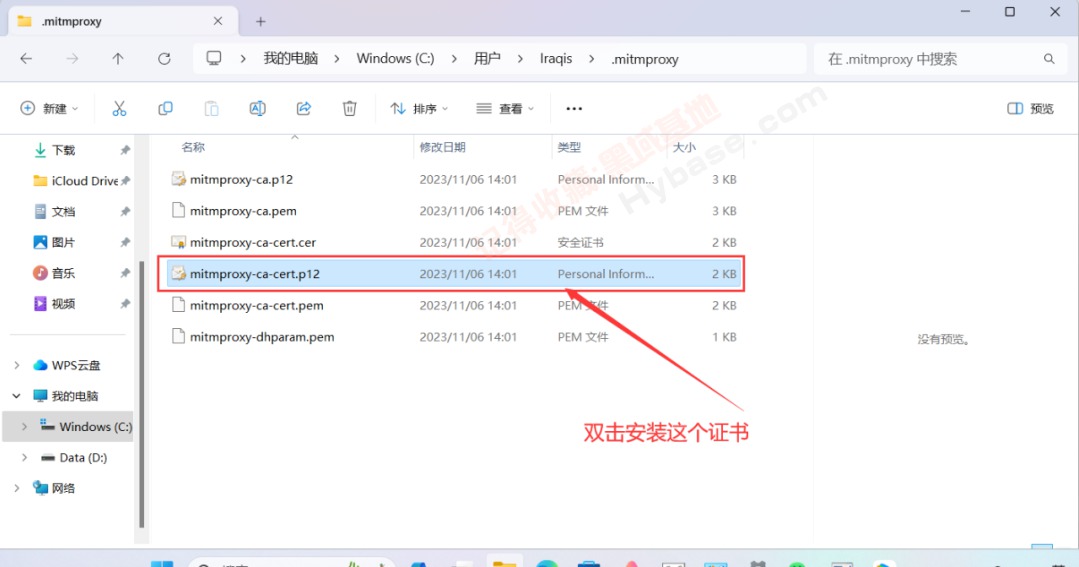Unpin 下载 using its pin icon
Image resolution: width=1079 pixels, height=567 pixels.
tap(125, 150)
